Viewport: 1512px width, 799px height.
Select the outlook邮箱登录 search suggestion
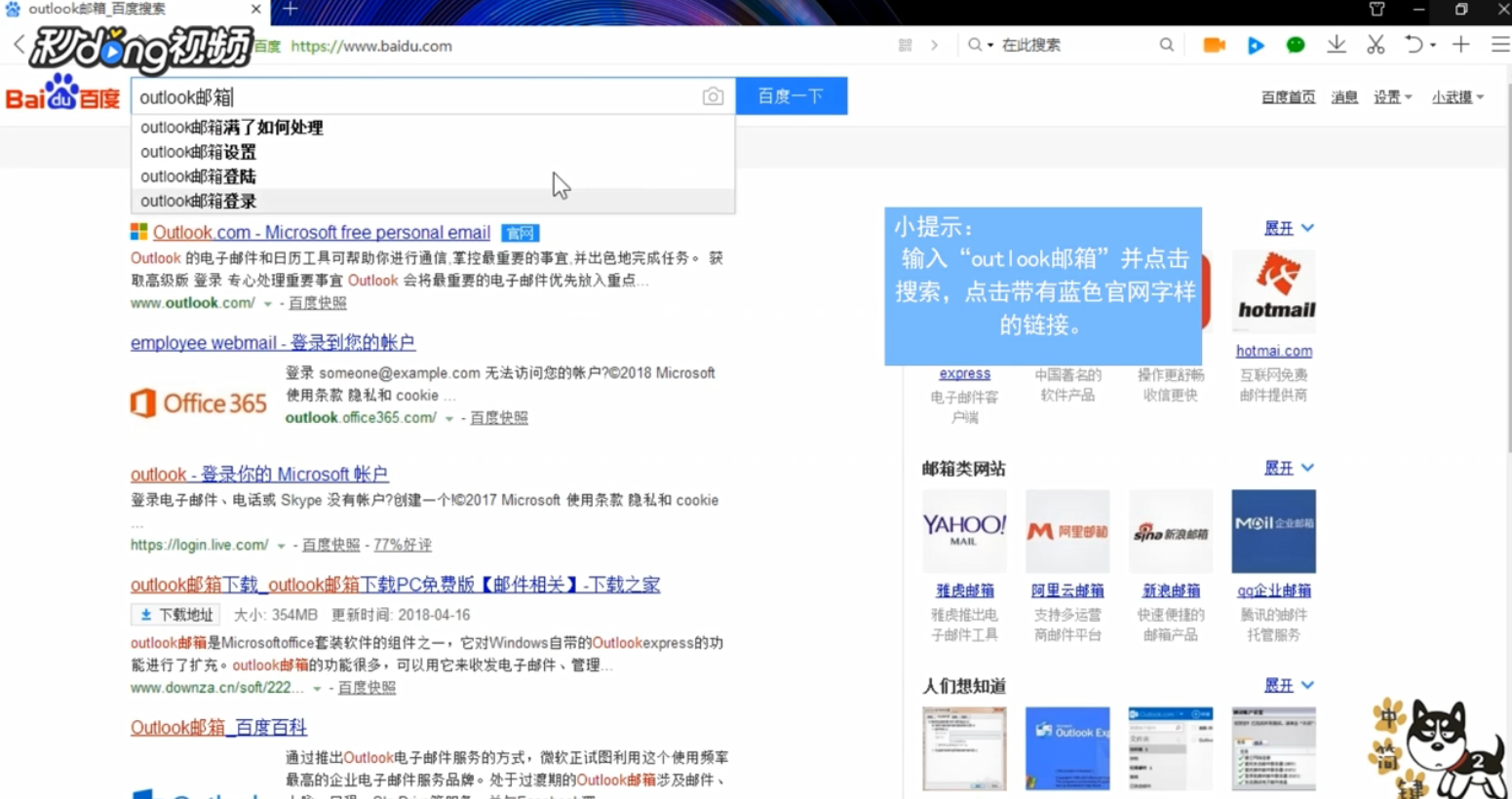[x=198, y=201]
